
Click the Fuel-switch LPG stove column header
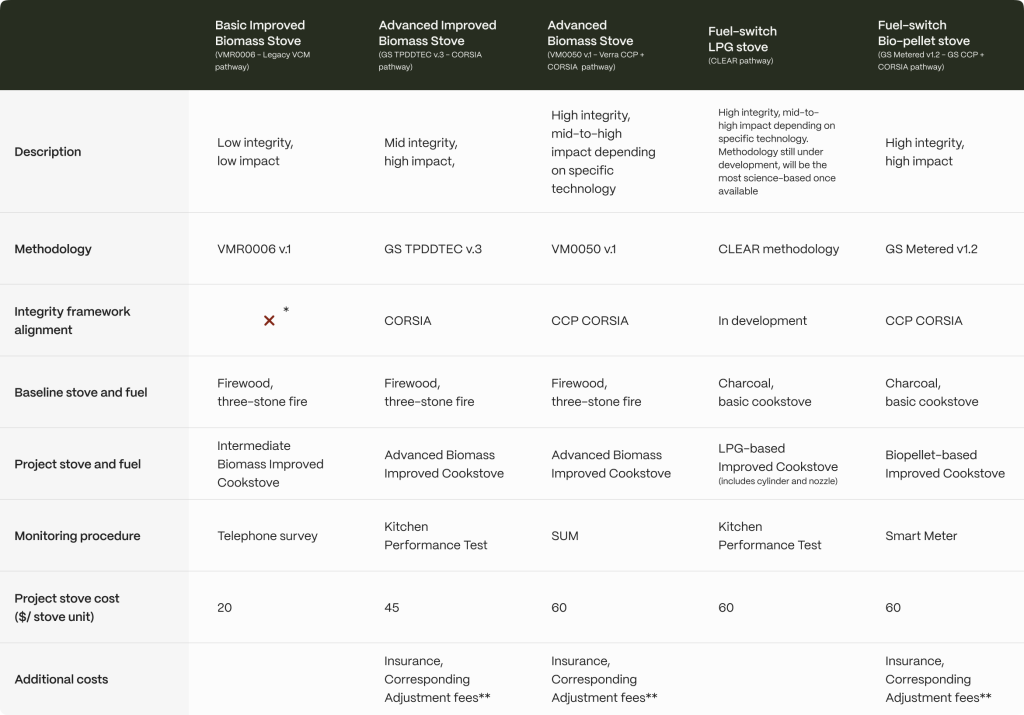click(742, 45)
